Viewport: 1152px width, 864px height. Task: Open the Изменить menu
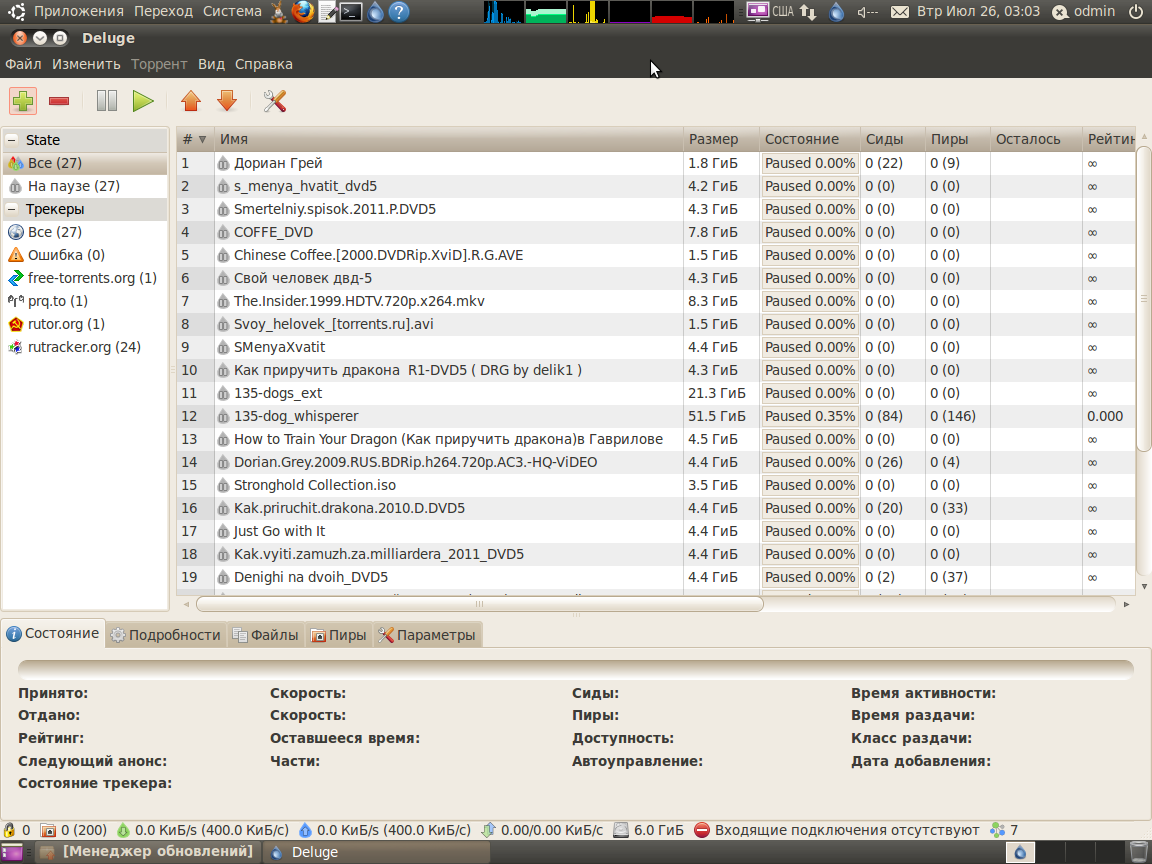click(86, 64)
